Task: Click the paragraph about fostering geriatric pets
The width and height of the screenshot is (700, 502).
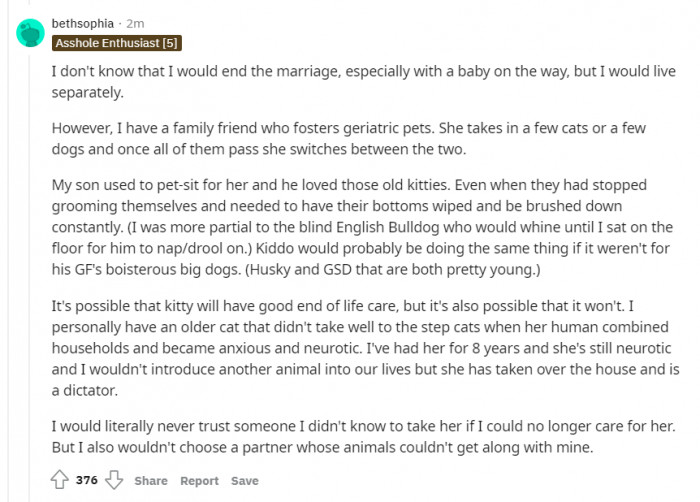Action: pyautogui.click(x=349, y=138)
